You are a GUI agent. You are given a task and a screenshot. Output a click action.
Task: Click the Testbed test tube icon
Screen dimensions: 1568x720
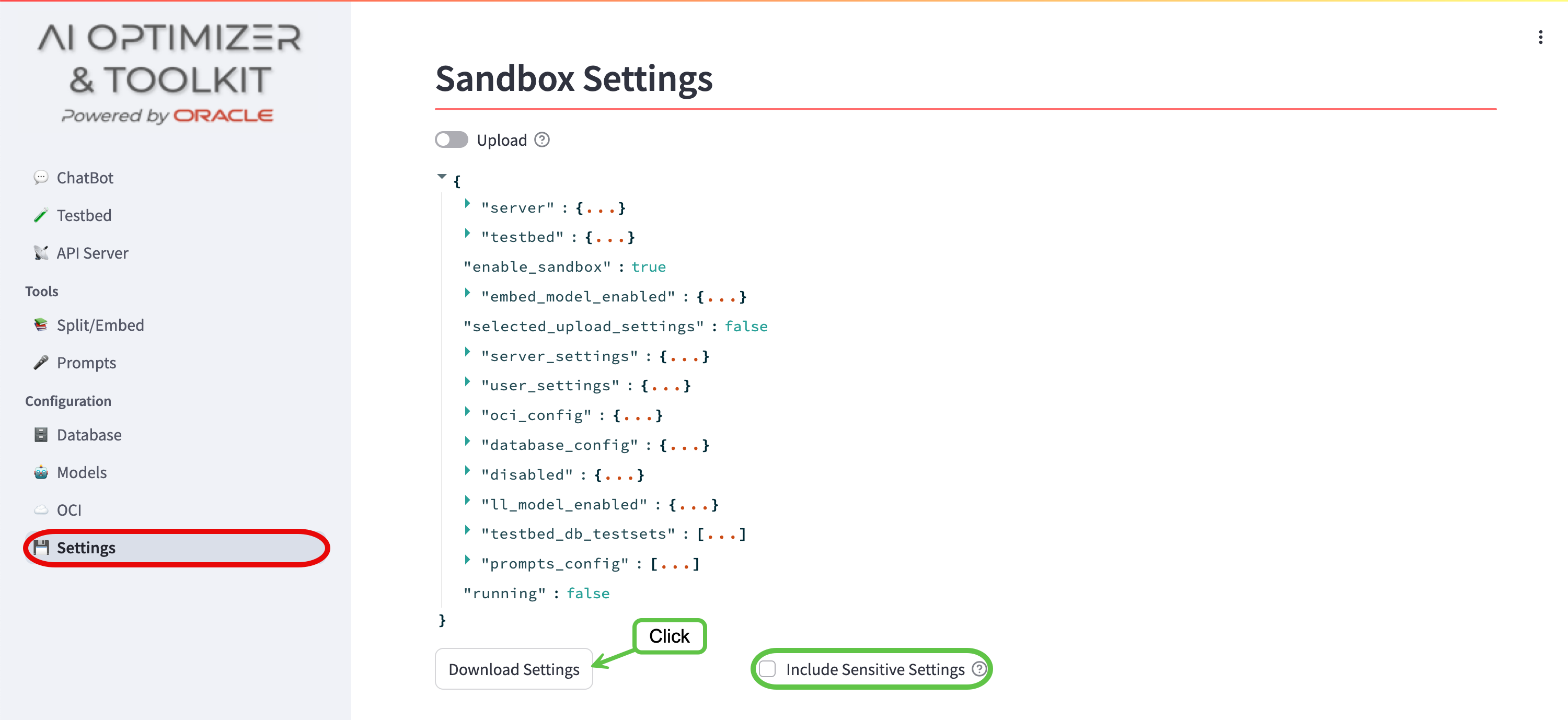pyautogui.click(x=41, y=215)
